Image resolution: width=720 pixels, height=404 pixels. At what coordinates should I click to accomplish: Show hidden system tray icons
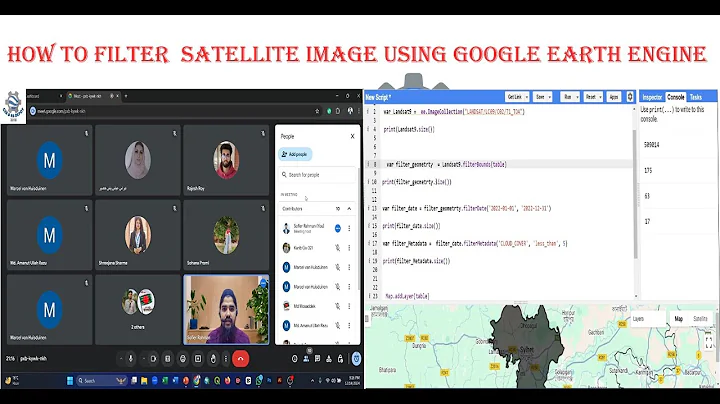coord(312,381)
